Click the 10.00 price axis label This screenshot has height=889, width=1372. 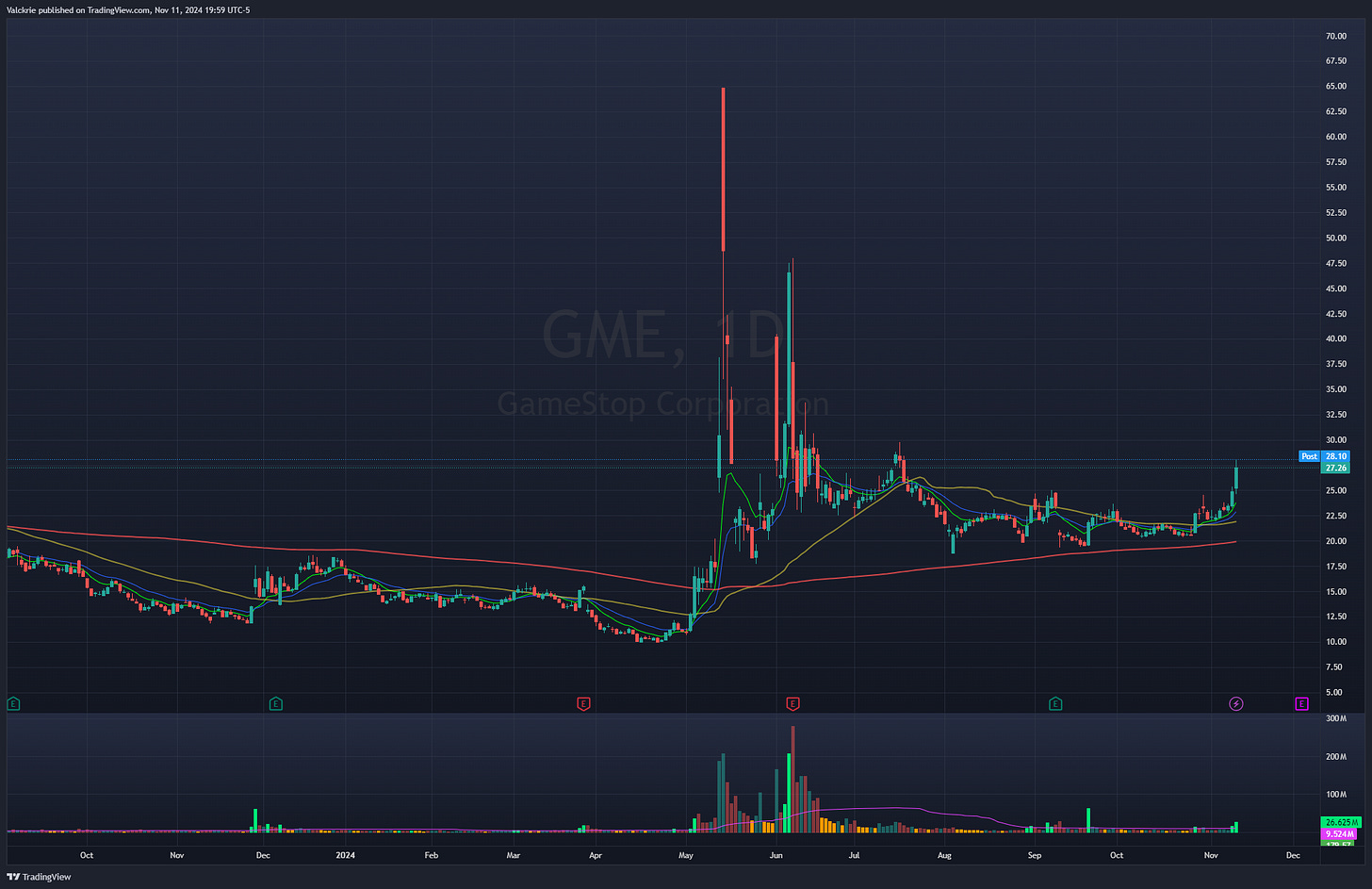tap(1335, 642)
